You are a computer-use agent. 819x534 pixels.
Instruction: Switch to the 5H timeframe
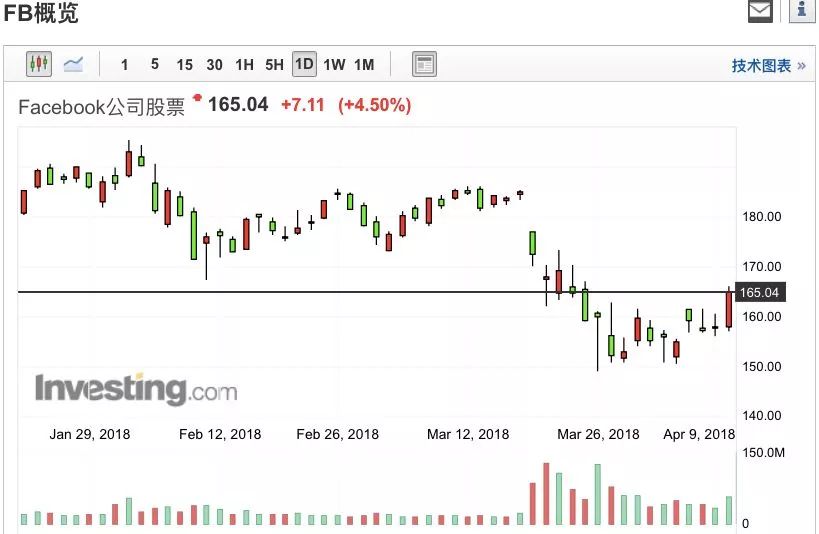click(x=274, y=65)
